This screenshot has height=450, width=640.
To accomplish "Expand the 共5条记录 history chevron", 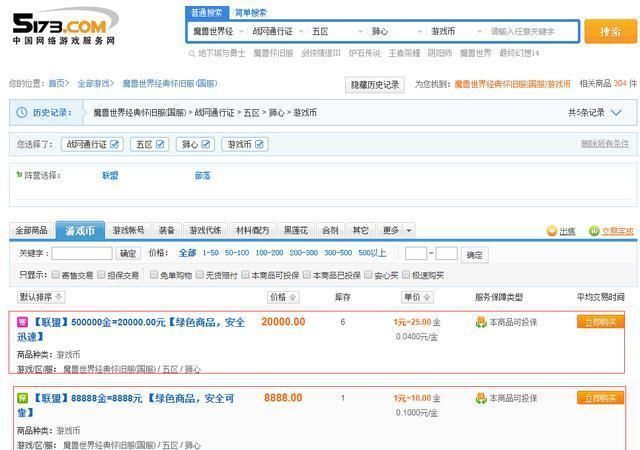I will coord(616,112).
